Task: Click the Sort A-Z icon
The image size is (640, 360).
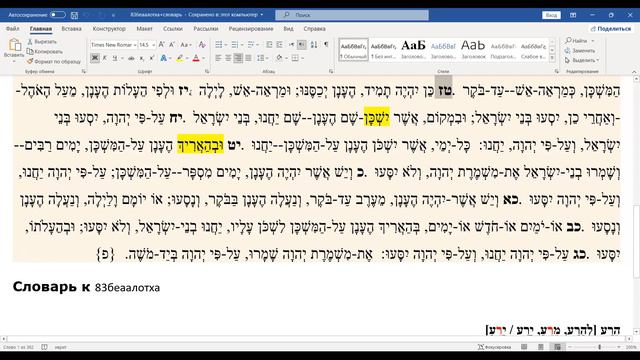Action: [314, 45]
